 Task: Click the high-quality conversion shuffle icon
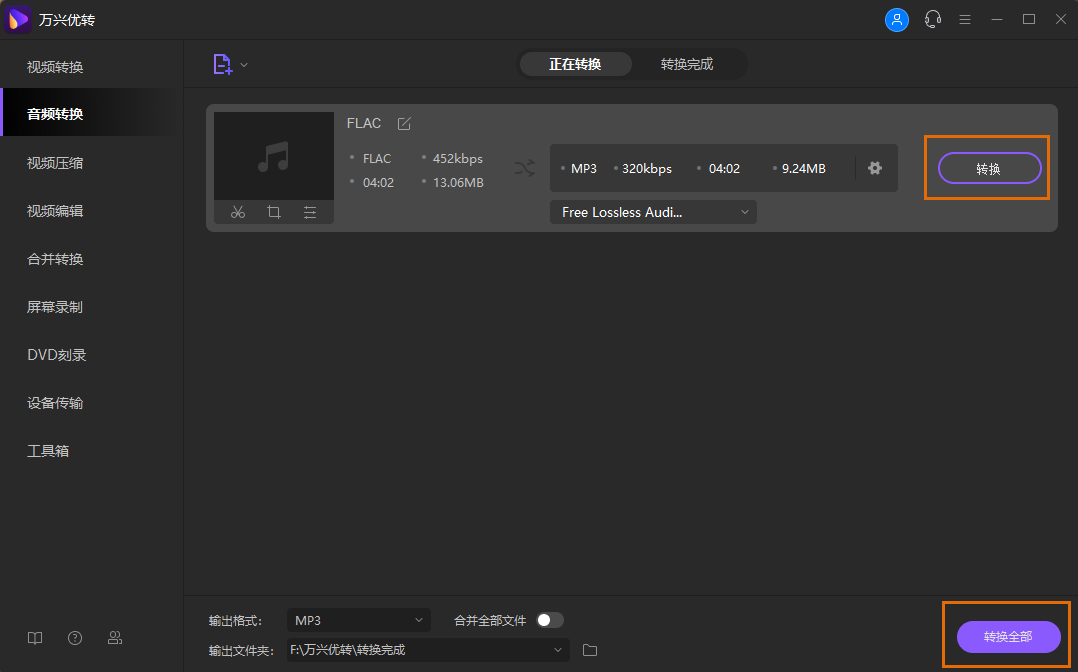tap(524, 168)
